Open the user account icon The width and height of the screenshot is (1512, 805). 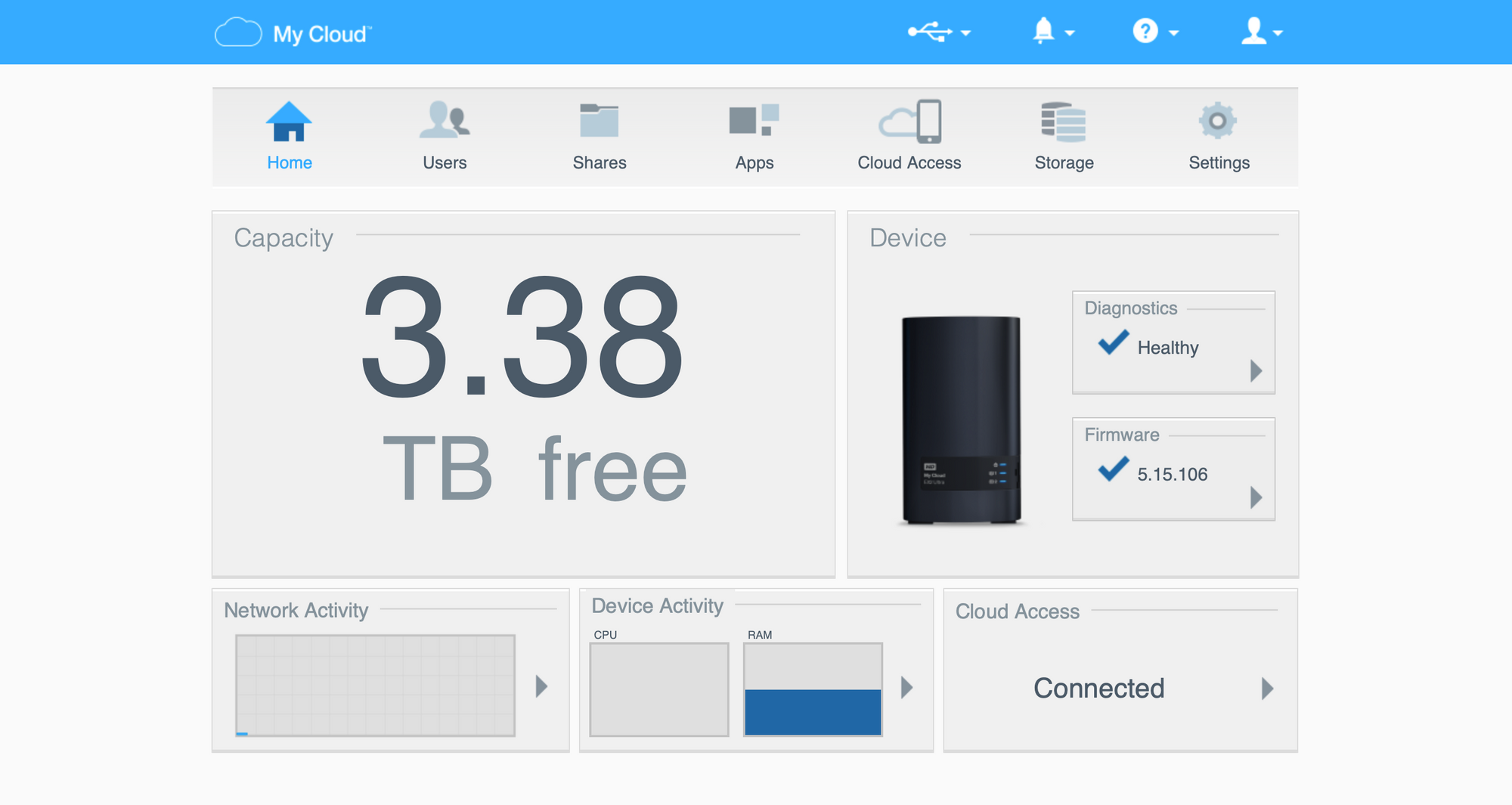tap(1253, 32)
